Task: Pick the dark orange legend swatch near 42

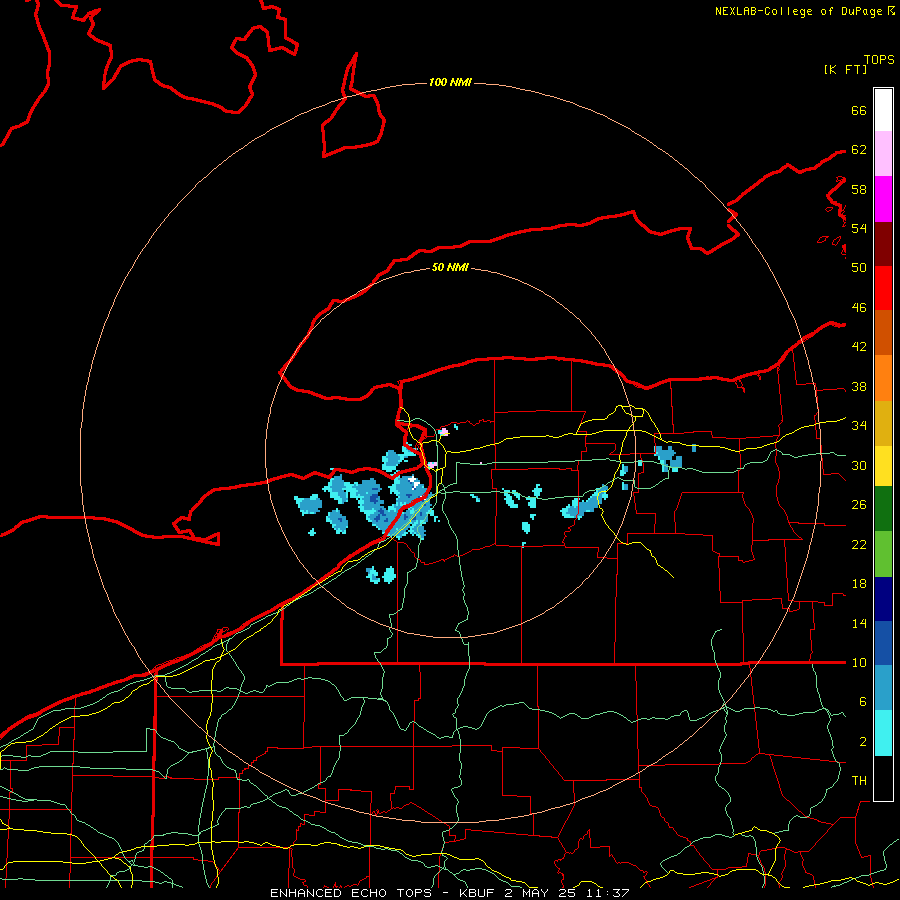Action: (x=883, y=333)
